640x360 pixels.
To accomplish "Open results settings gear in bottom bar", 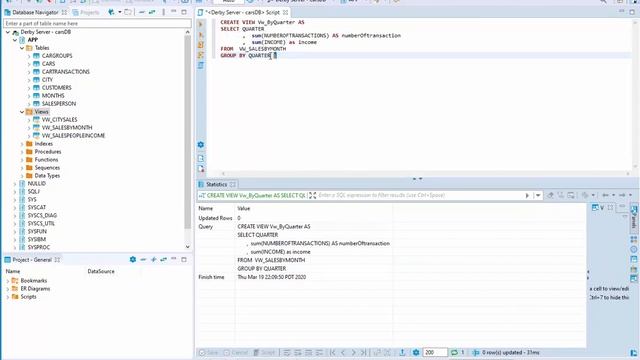I will pyautogui.click(x=416, y=352).
